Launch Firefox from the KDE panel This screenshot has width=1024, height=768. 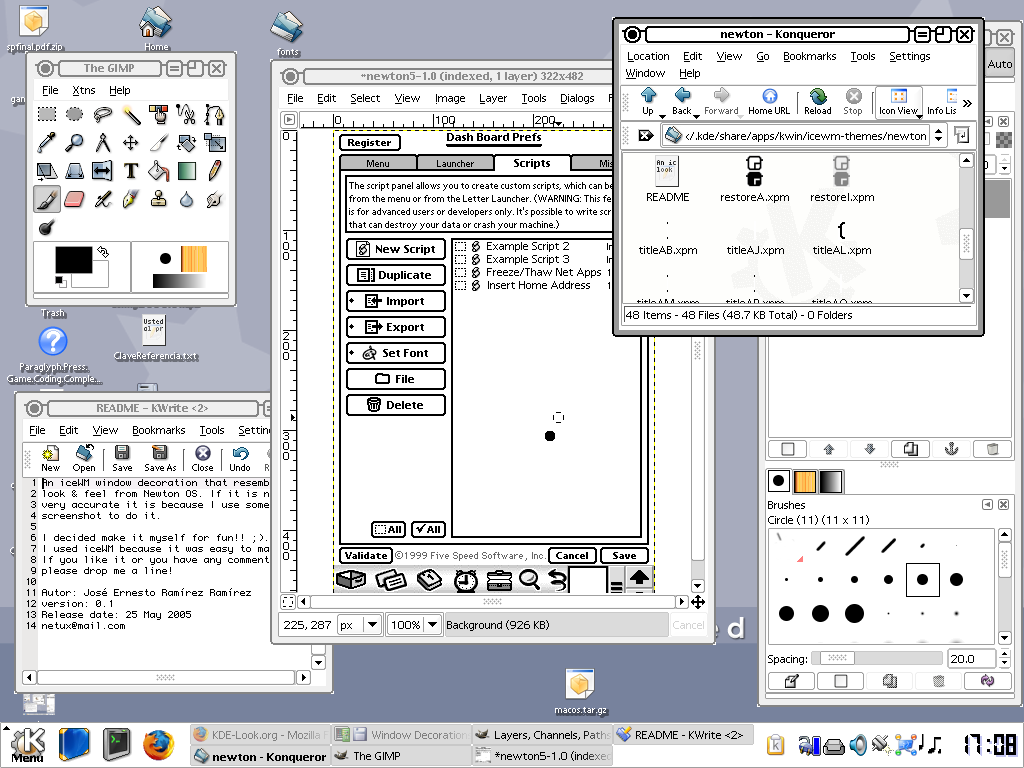(x=158, y=745)
